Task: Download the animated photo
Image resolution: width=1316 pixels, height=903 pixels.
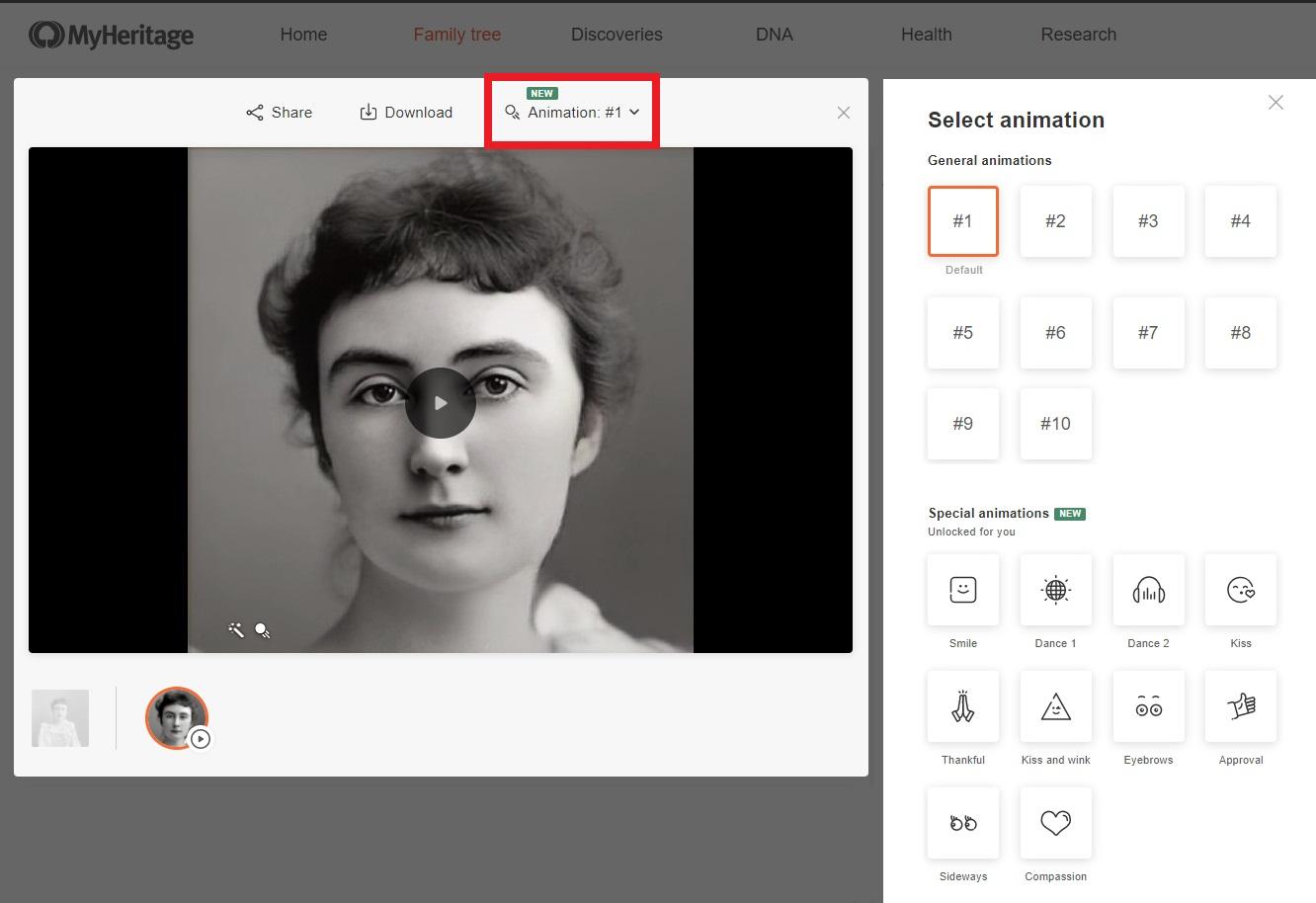Action: click(406, 113)
